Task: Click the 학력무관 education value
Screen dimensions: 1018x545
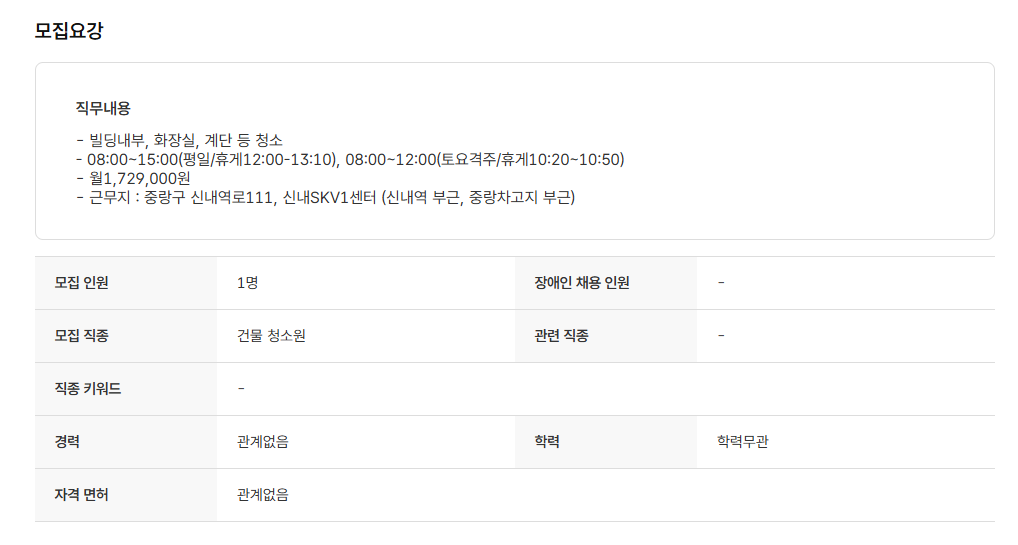Action: [743, 442]
